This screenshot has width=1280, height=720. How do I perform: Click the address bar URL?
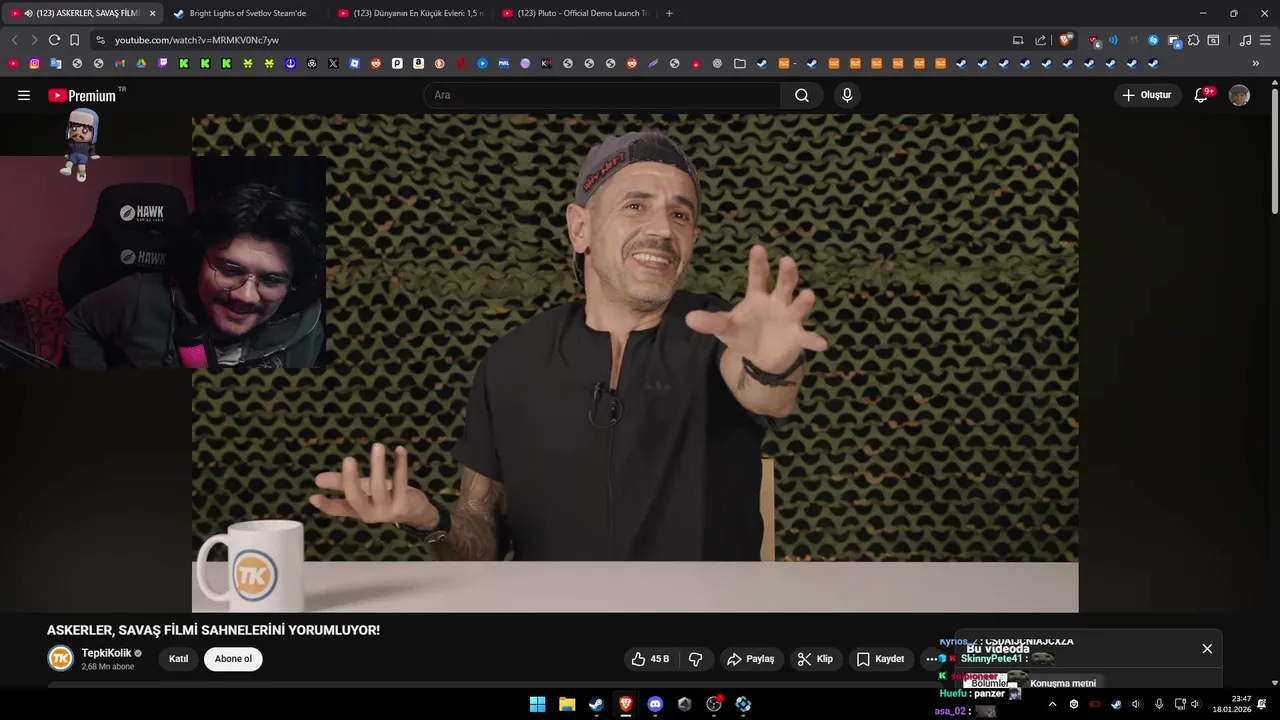point(197,40)
